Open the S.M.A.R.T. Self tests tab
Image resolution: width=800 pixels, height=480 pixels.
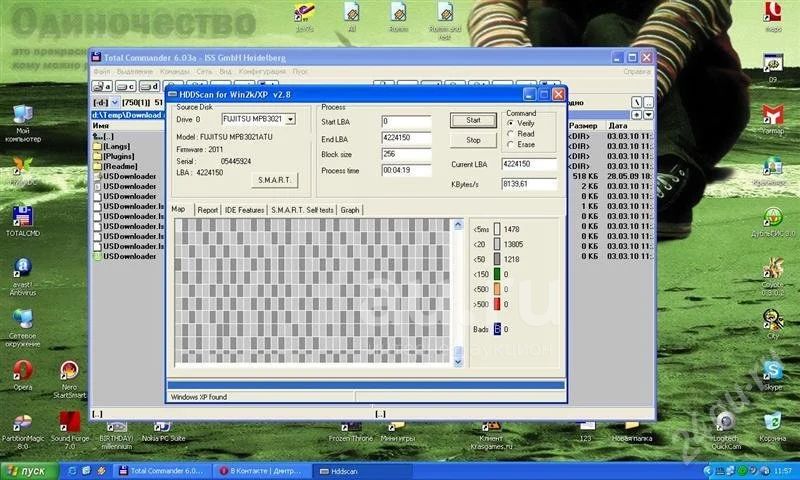(302, 210)
